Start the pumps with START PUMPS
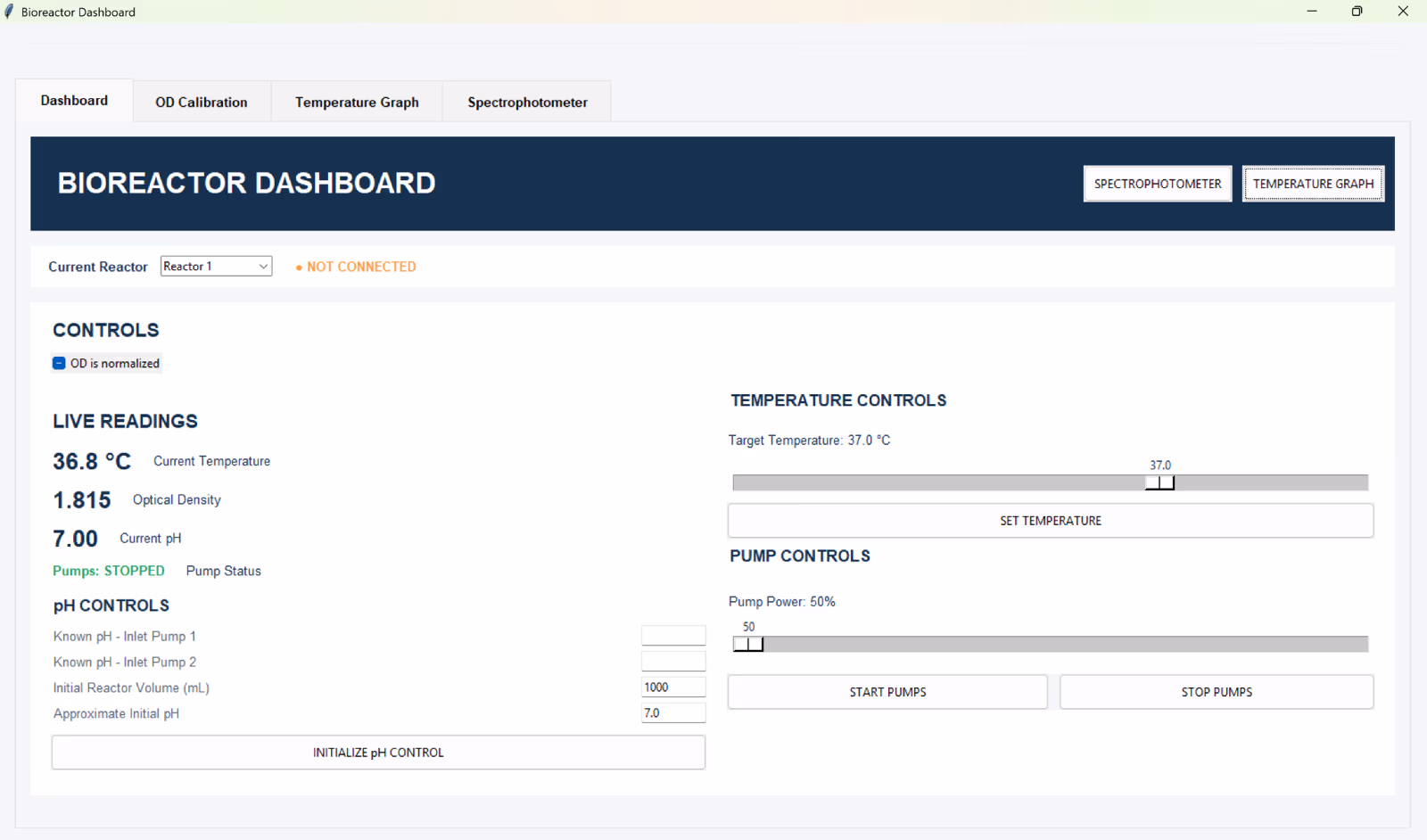The image size is (1427, 840). (887, 692)
